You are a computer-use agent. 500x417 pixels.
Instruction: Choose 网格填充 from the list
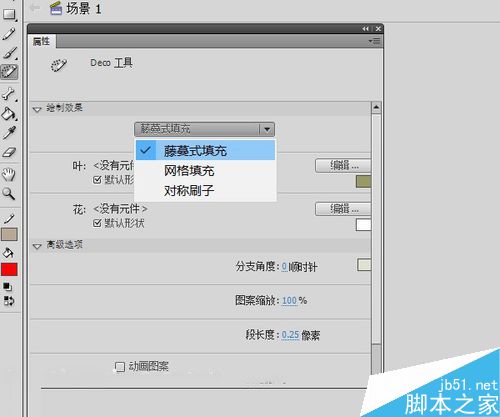click(x=205, y=171)
